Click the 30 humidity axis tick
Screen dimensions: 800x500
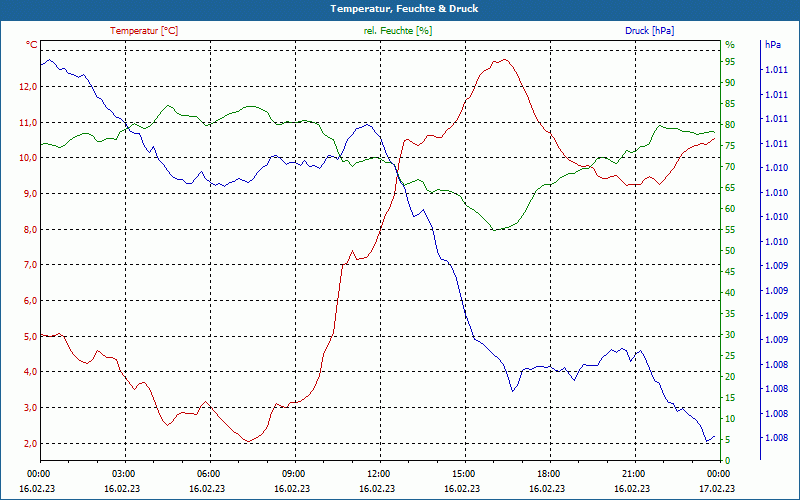(x=730, y=335)
